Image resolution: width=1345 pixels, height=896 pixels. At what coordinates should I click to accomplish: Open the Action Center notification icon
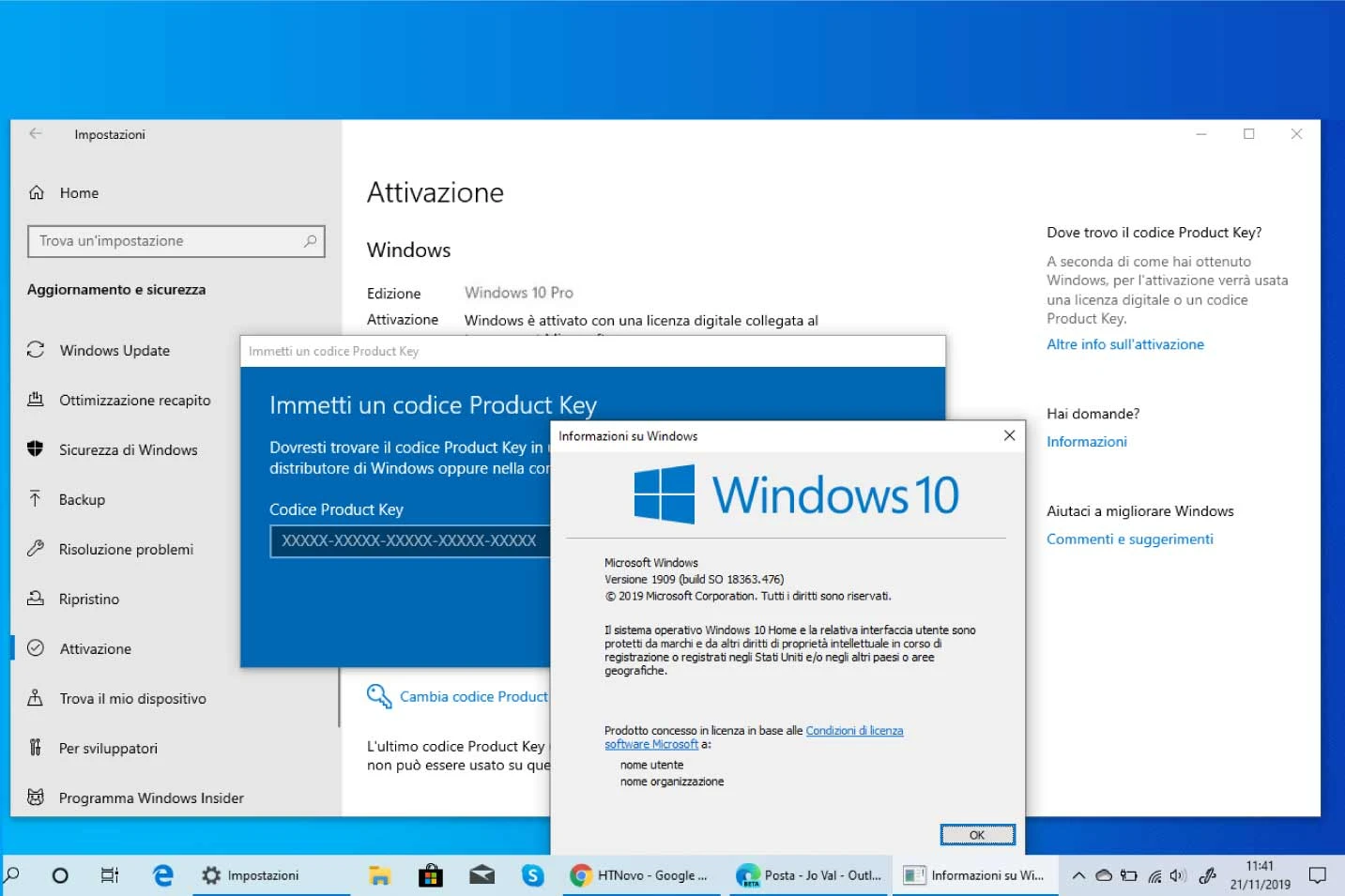(x=1318, y=875)
